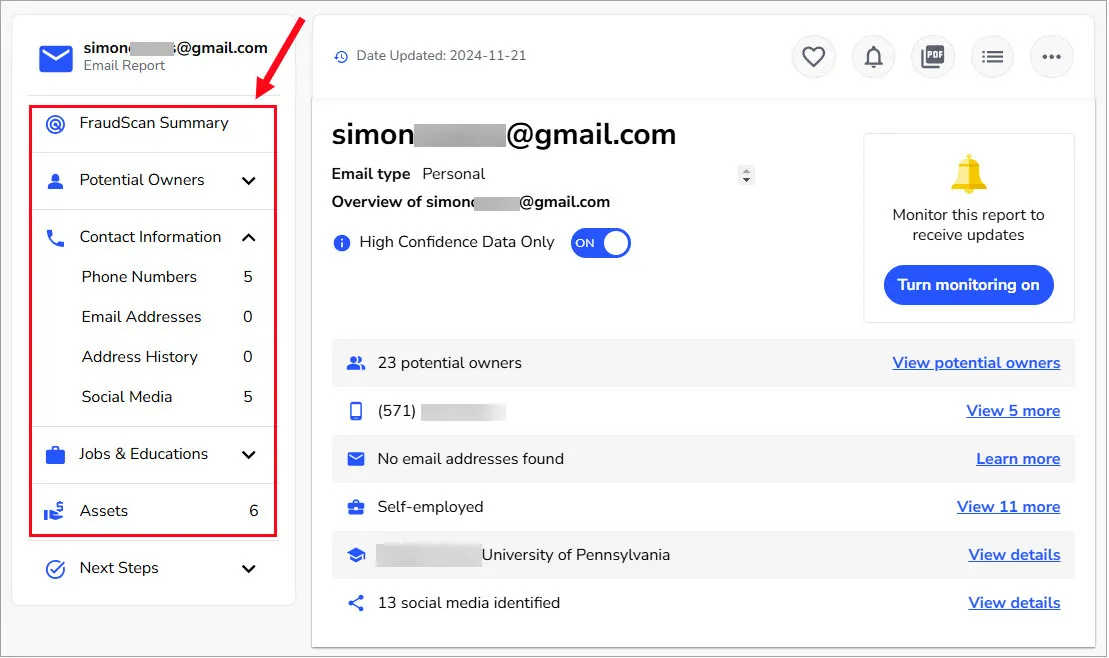The image size is (1109, 658).
Task: Click the Turn monitoring on button
Action: click(968, 285)
